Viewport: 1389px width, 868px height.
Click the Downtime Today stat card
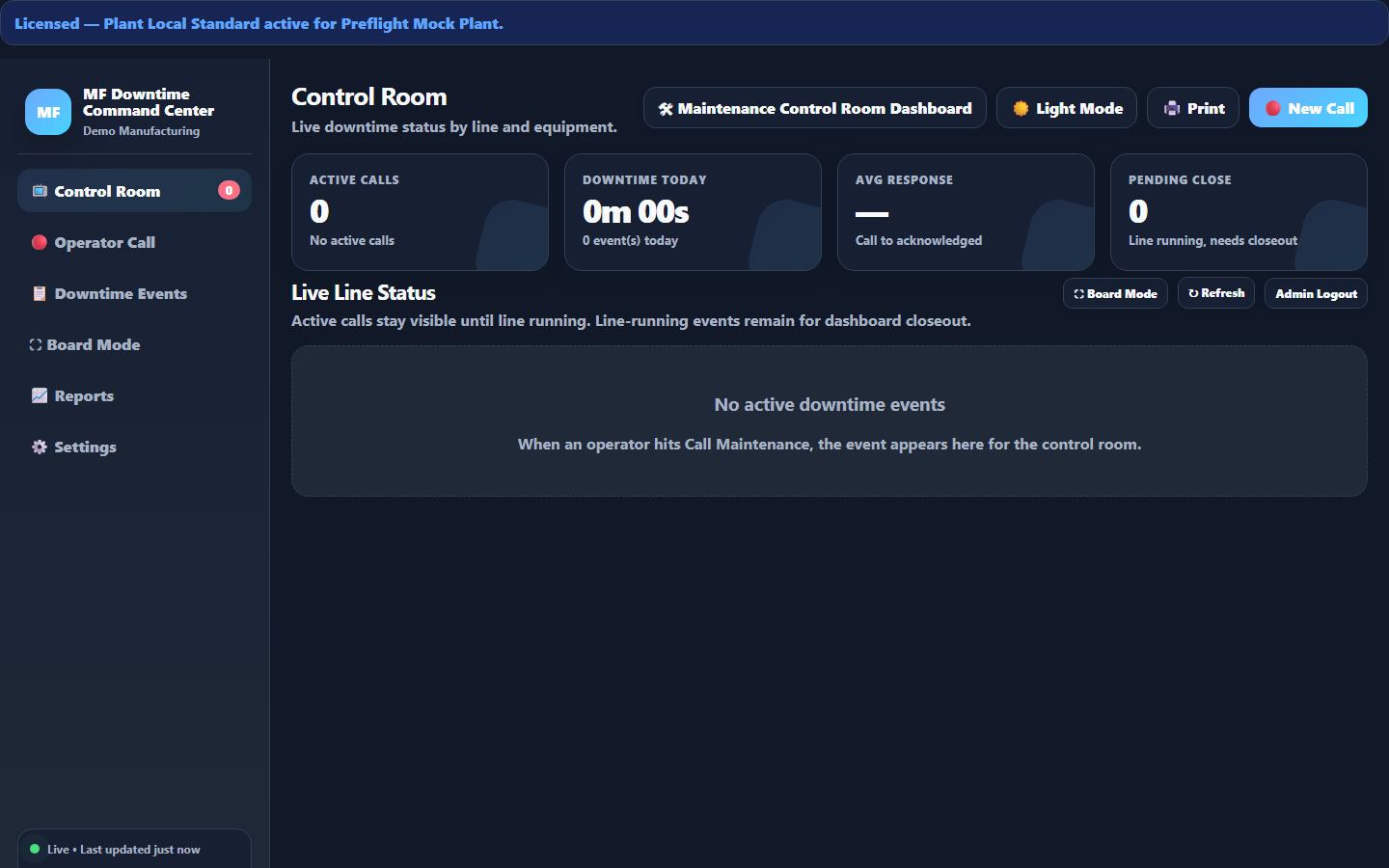693,212
